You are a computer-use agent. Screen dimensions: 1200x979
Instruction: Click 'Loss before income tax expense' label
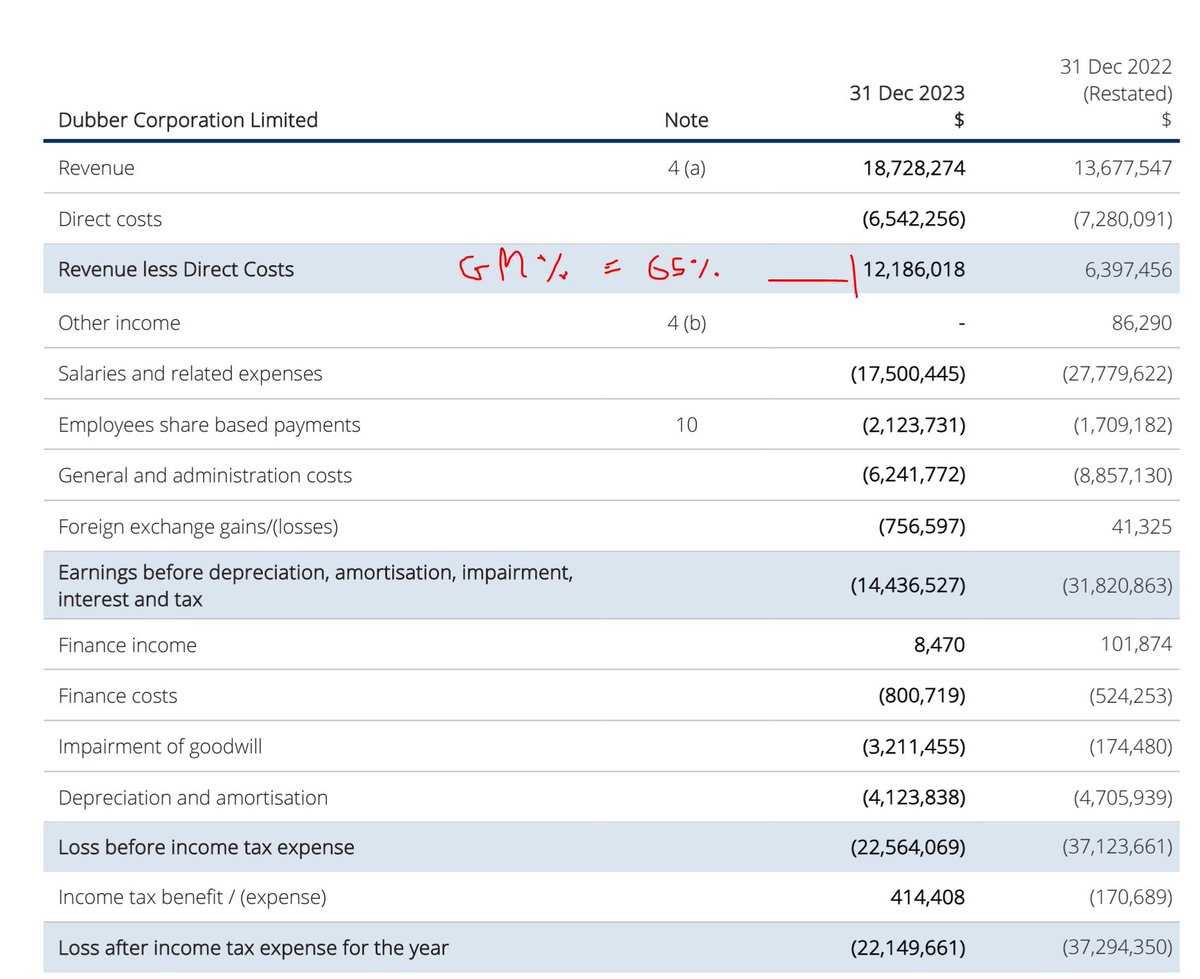point(206,848)
